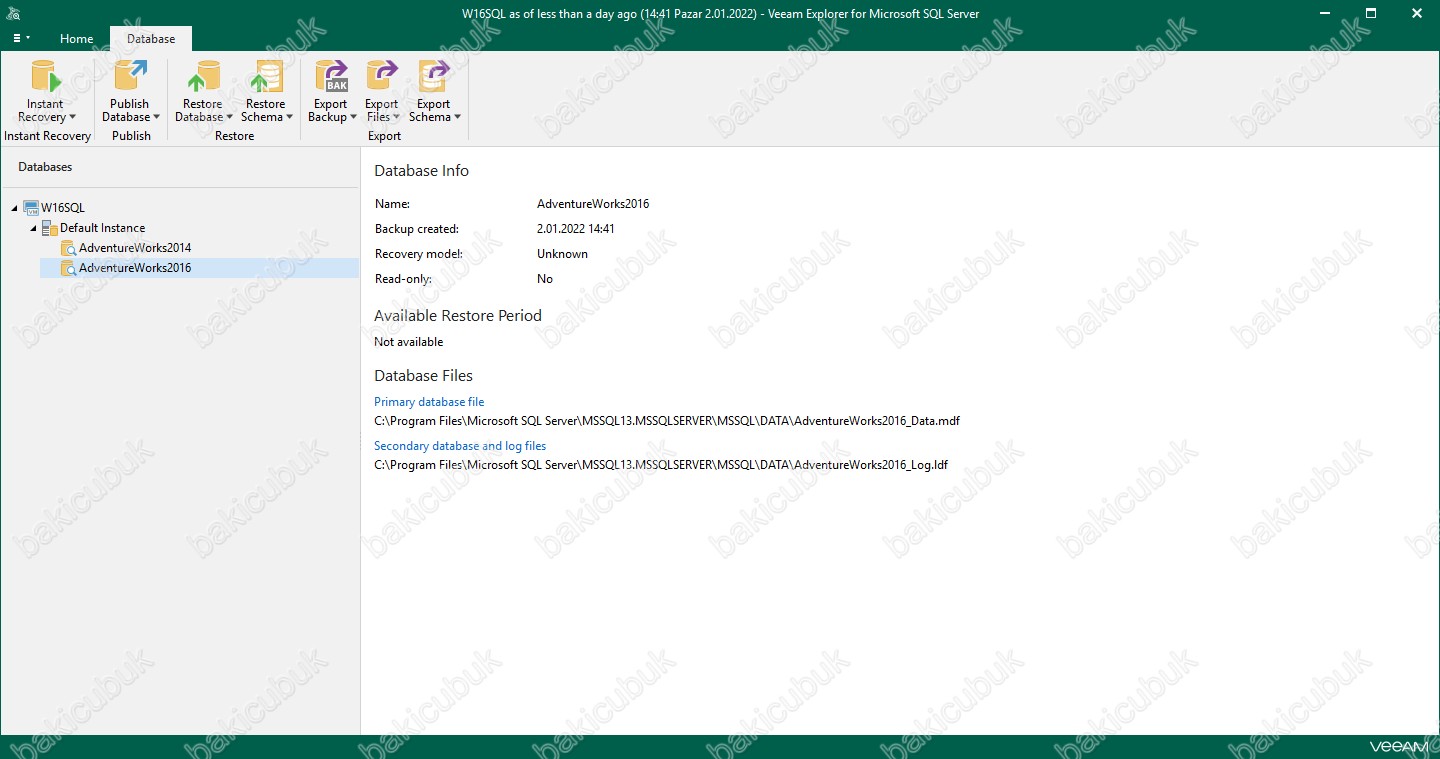Click the Publish Database icon
Viewport: 1440px width, 759px height.
pyautogui.click(x=130, y=76)
